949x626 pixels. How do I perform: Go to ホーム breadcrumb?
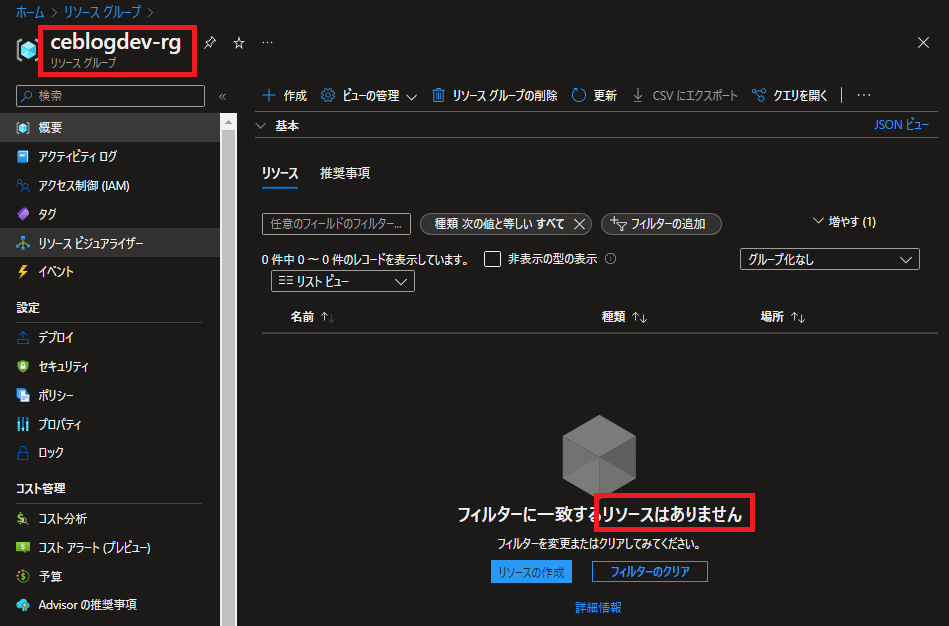pos(30,12)
